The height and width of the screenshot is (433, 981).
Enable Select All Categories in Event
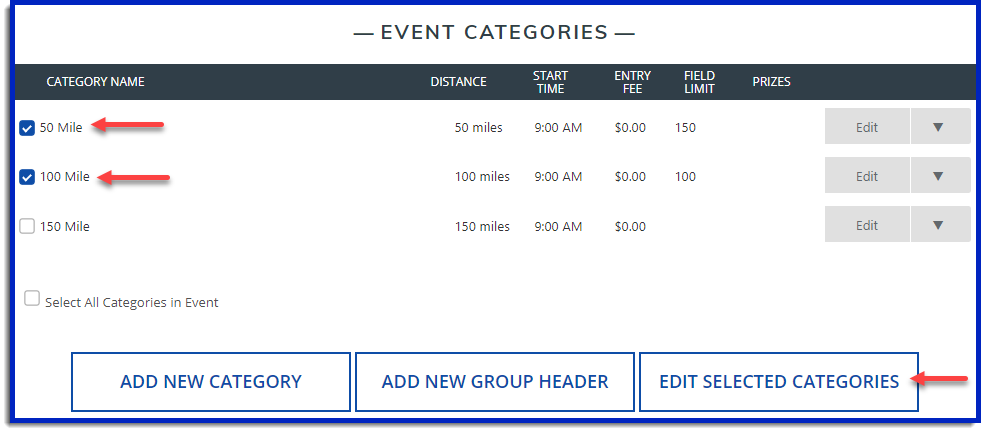tap(32, 299)
